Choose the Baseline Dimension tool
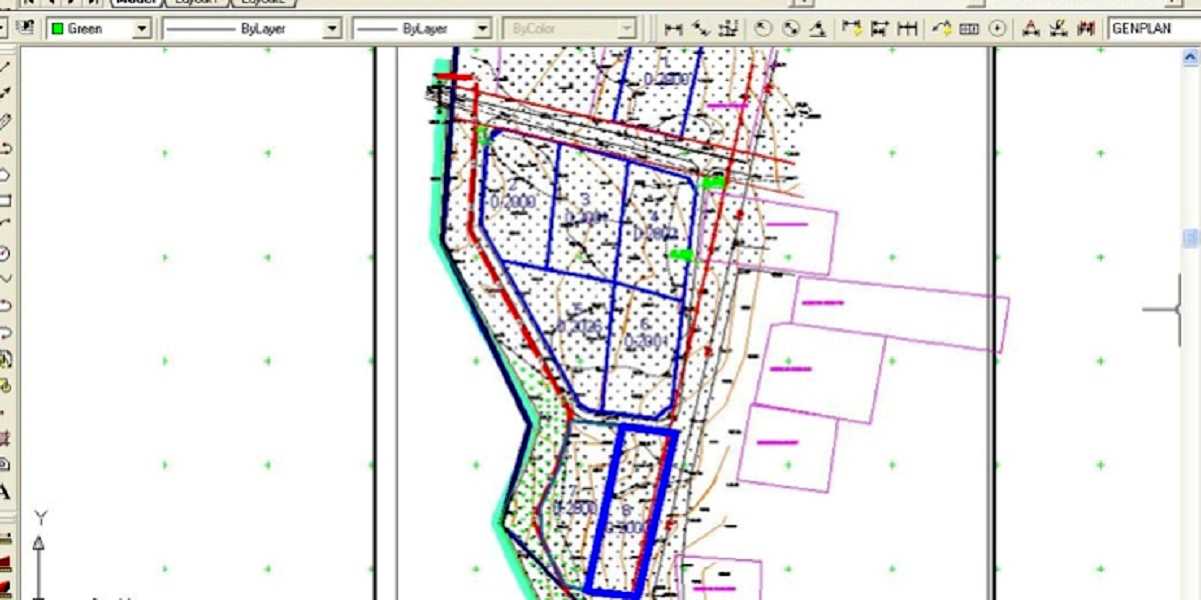 (880, 29)
